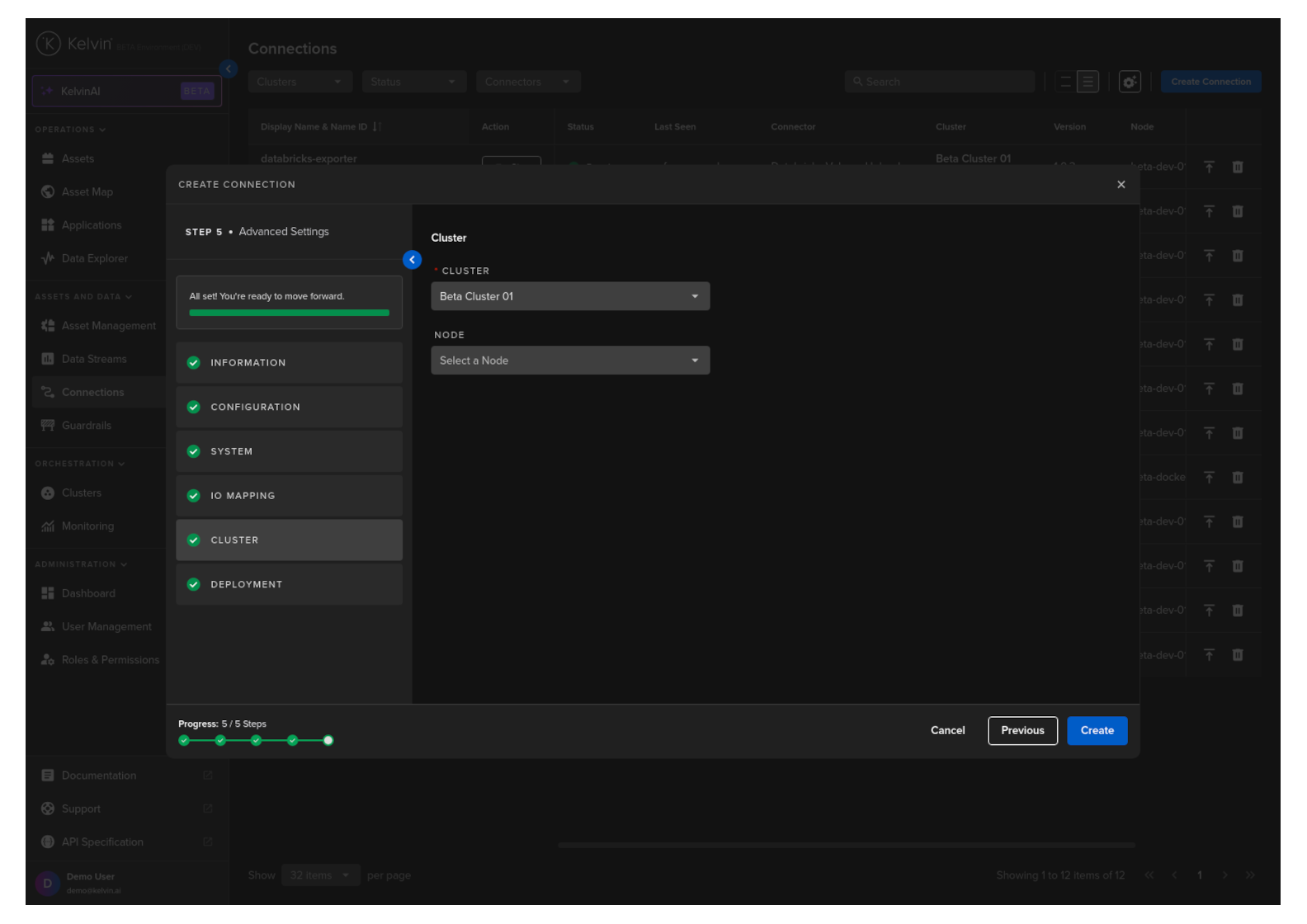The height and width of the screenshot is (924, 1307).
Task: Delete the databricks-exporter connection row
Action: (x=1237, y=167)
